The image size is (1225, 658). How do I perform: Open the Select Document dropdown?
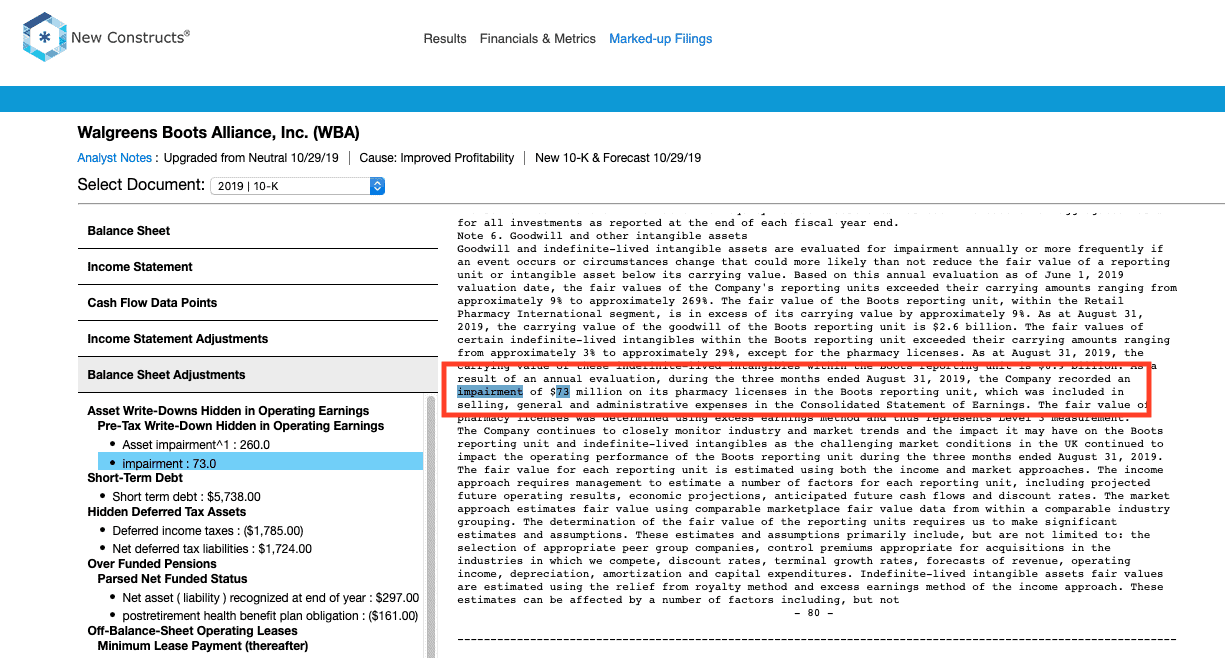click(x=297, y=186)
